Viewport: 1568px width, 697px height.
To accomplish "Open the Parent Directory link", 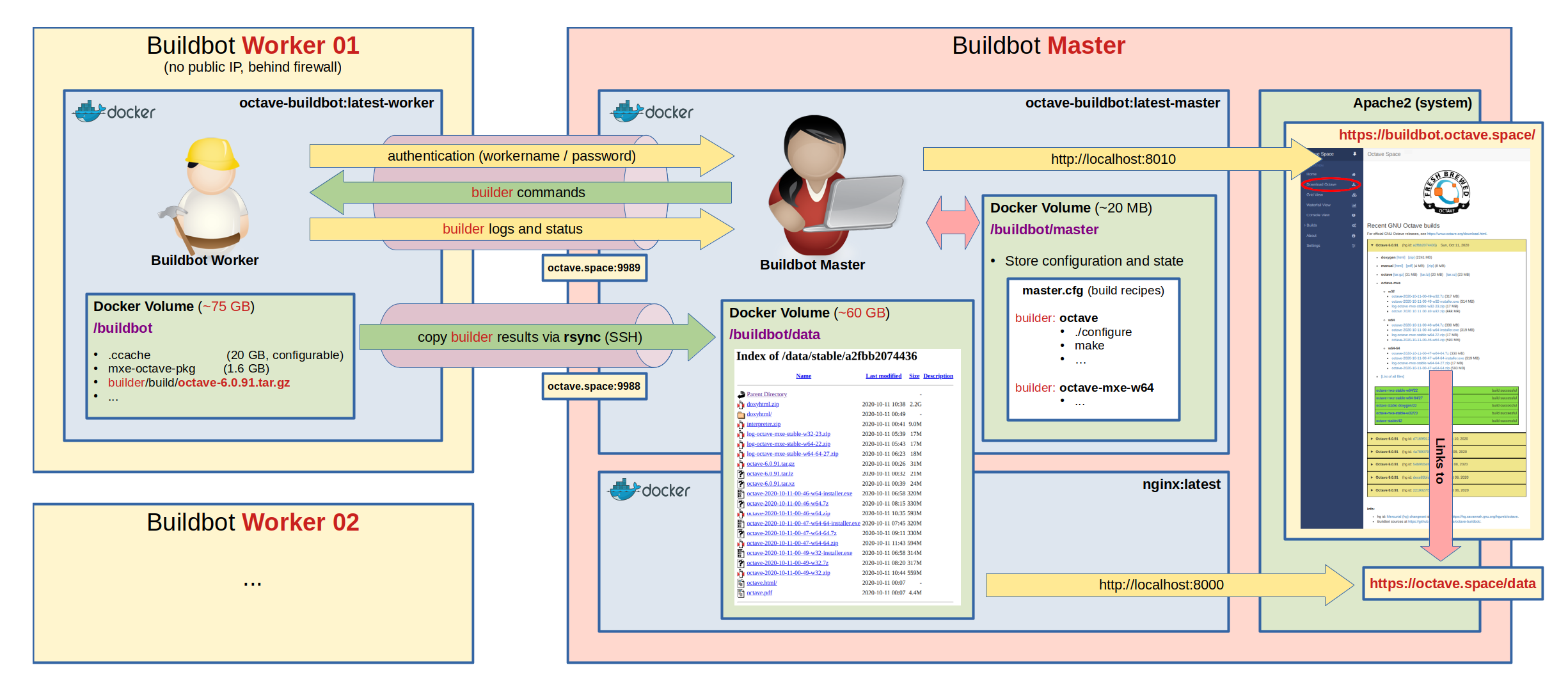I will click(766, 395).
